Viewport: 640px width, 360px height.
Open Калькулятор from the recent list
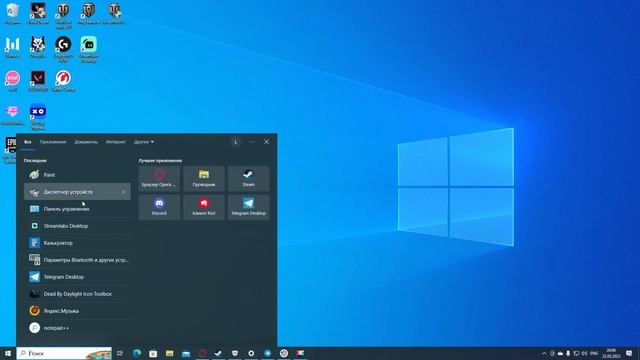[x=77, y=243]
